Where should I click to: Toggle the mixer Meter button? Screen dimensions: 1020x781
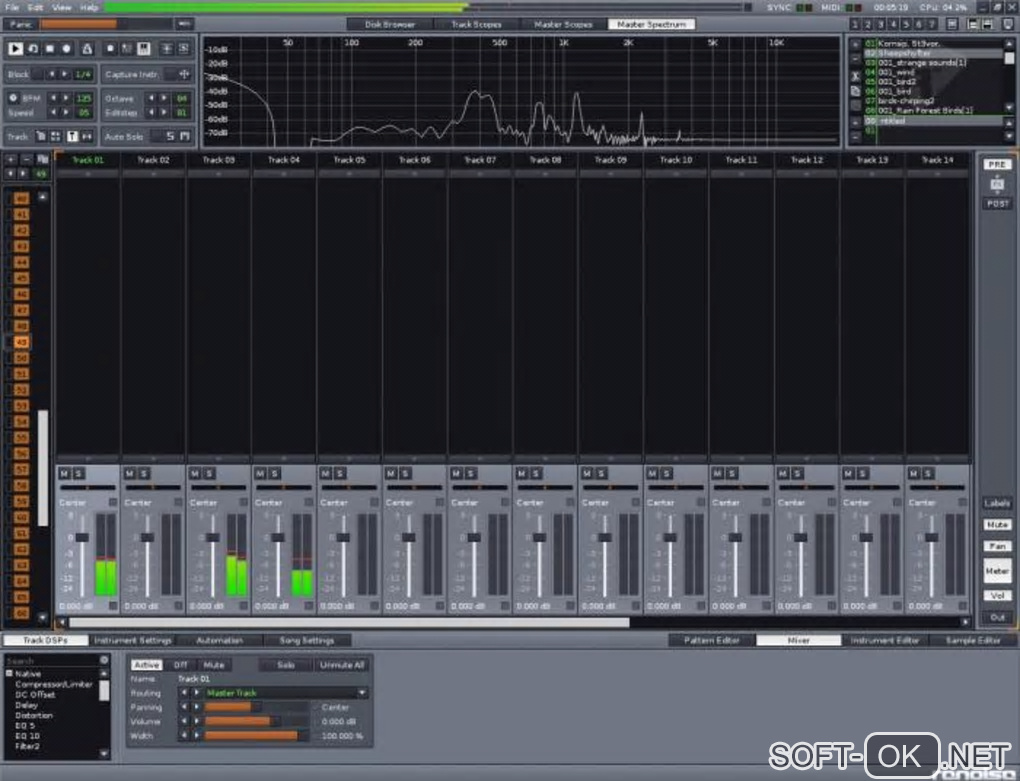click(997, 571)
